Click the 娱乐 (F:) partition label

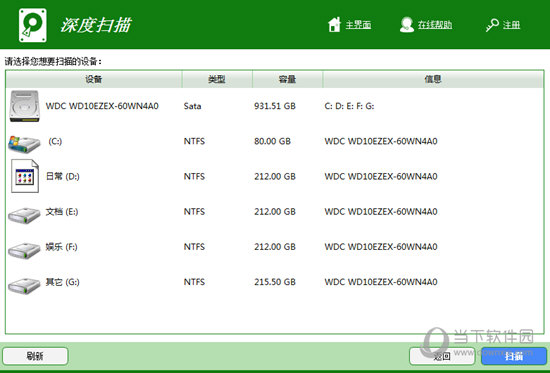click(61, 247)
